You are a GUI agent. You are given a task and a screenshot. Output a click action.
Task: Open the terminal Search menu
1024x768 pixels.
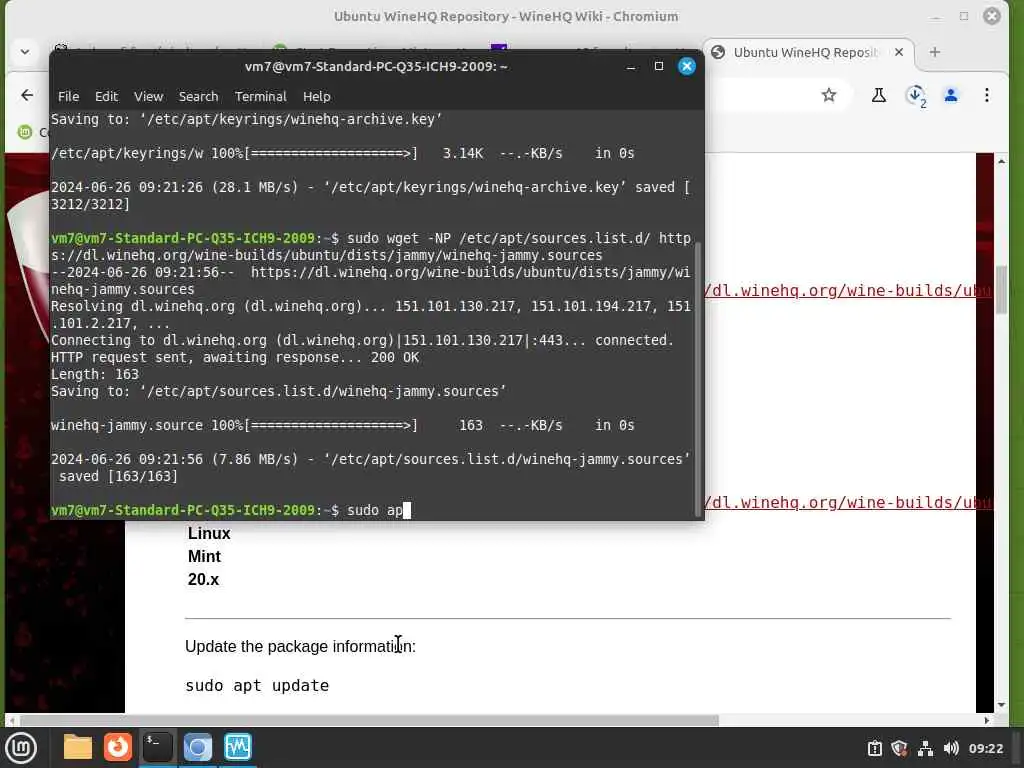(199, 97)
